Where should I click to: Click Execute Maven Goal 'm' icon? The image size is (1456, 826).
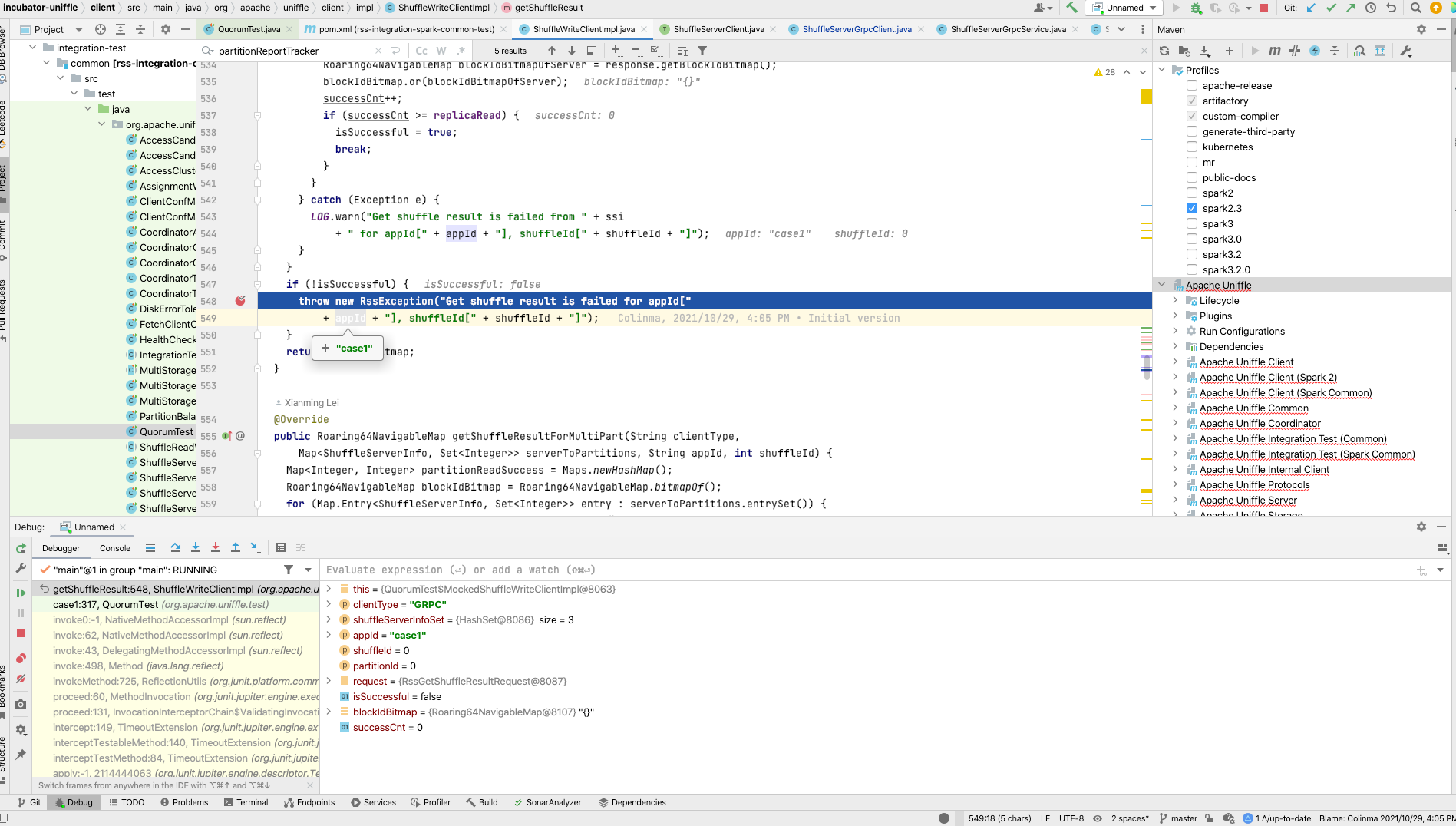[1275, 51]
